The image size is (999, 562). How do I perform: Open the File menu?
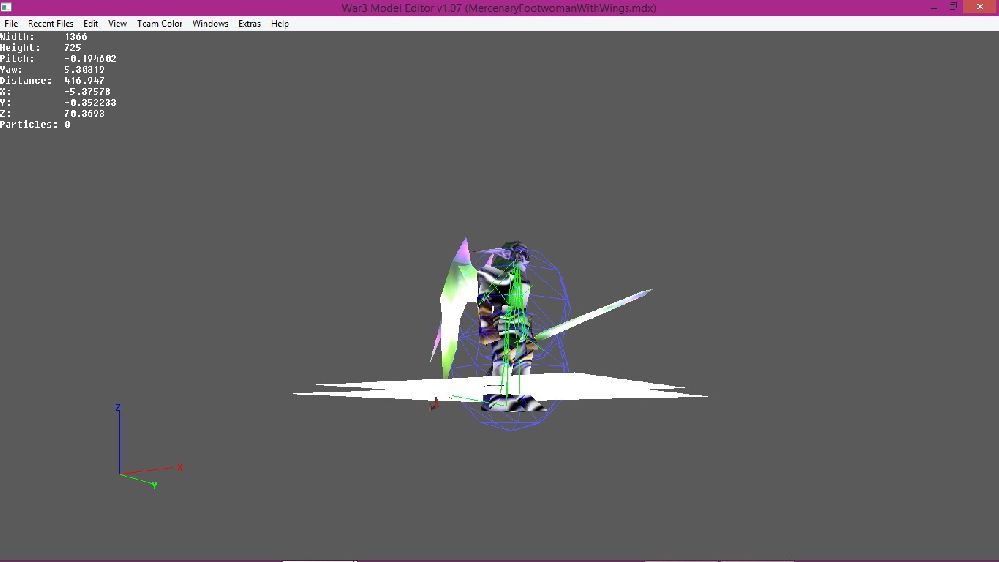pos(11,24)
